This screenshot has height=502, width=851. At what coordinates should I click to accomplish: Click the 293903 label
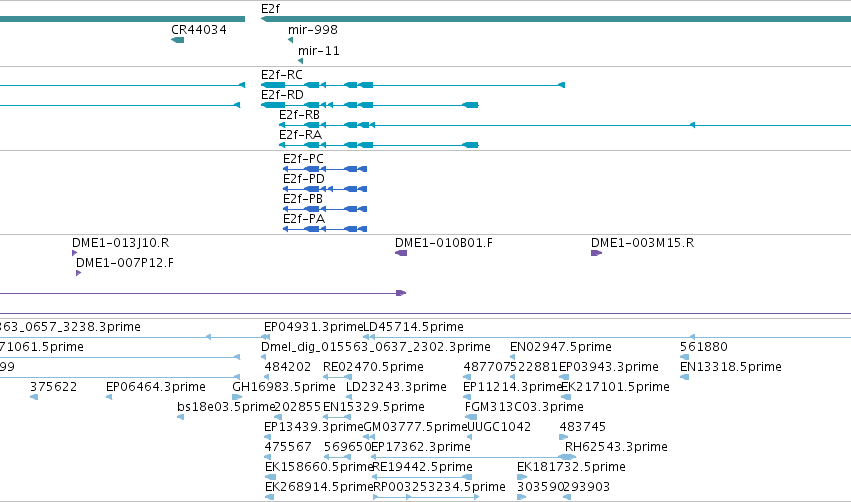(x=587, y=487)
